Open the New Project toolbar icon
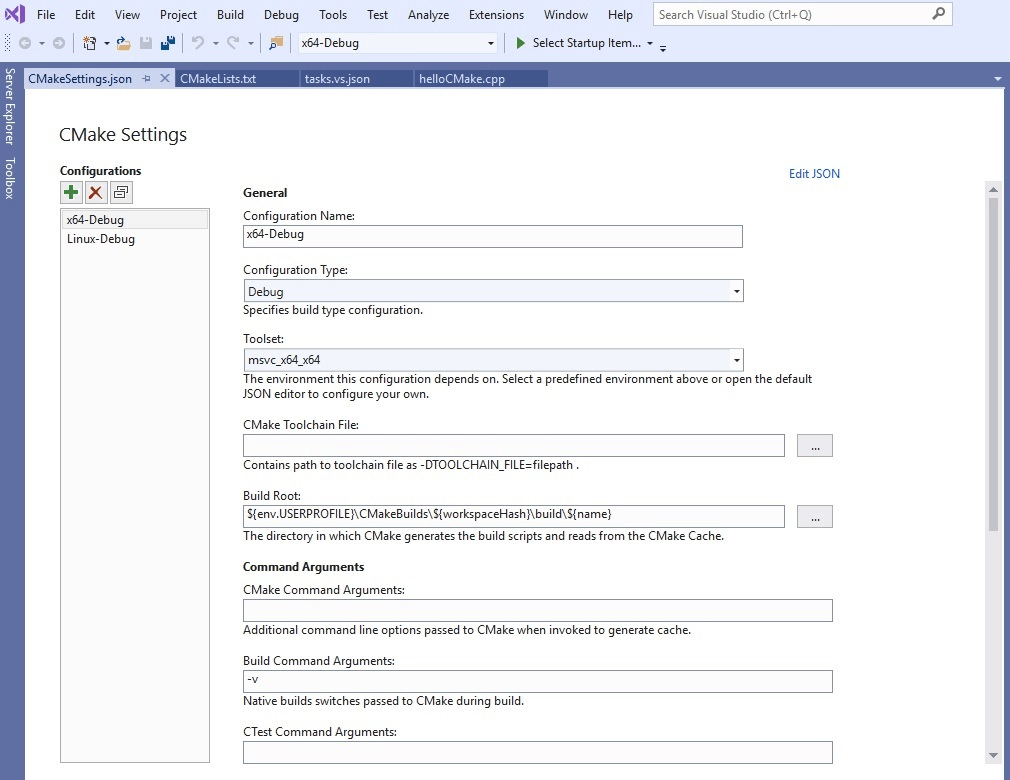The width and height of the screenshot is (1010, 780). 89,42
